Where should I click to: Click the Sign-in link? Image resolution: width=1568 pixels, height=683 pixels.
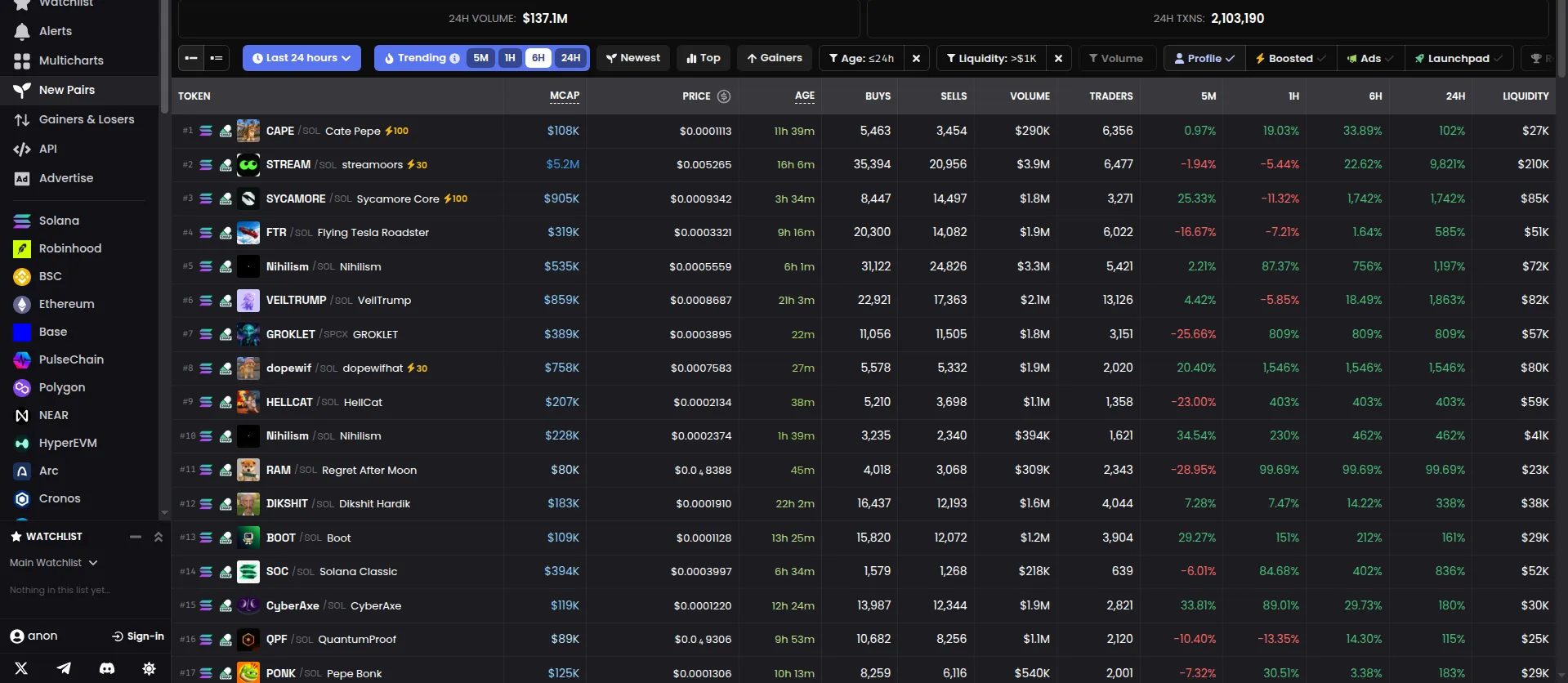pyautogui.click(x=138, y=636)
